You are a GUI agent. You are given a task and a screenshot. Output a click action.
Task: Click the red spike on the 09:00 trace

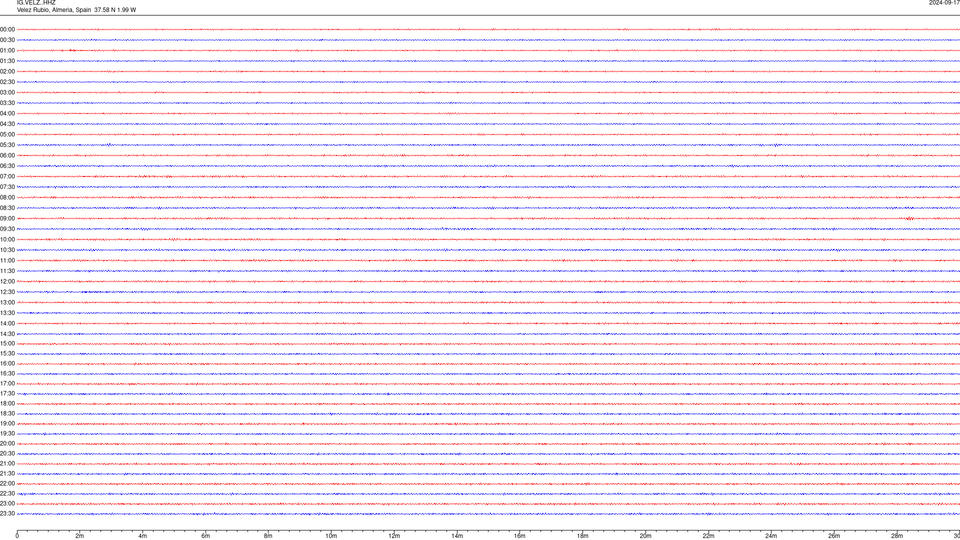coord(910,219)
